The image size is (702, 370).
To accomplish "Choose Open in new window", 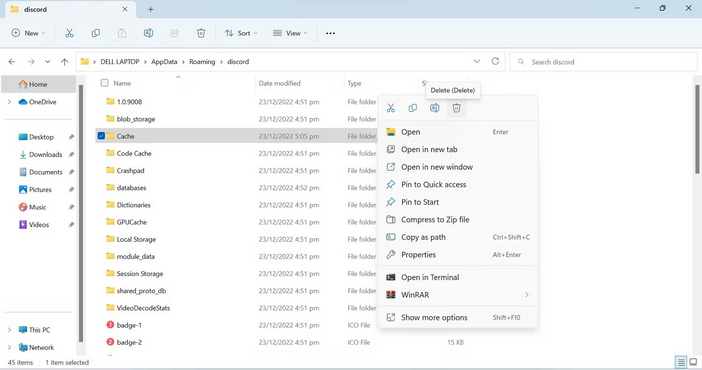I will (x=458, y=167).
